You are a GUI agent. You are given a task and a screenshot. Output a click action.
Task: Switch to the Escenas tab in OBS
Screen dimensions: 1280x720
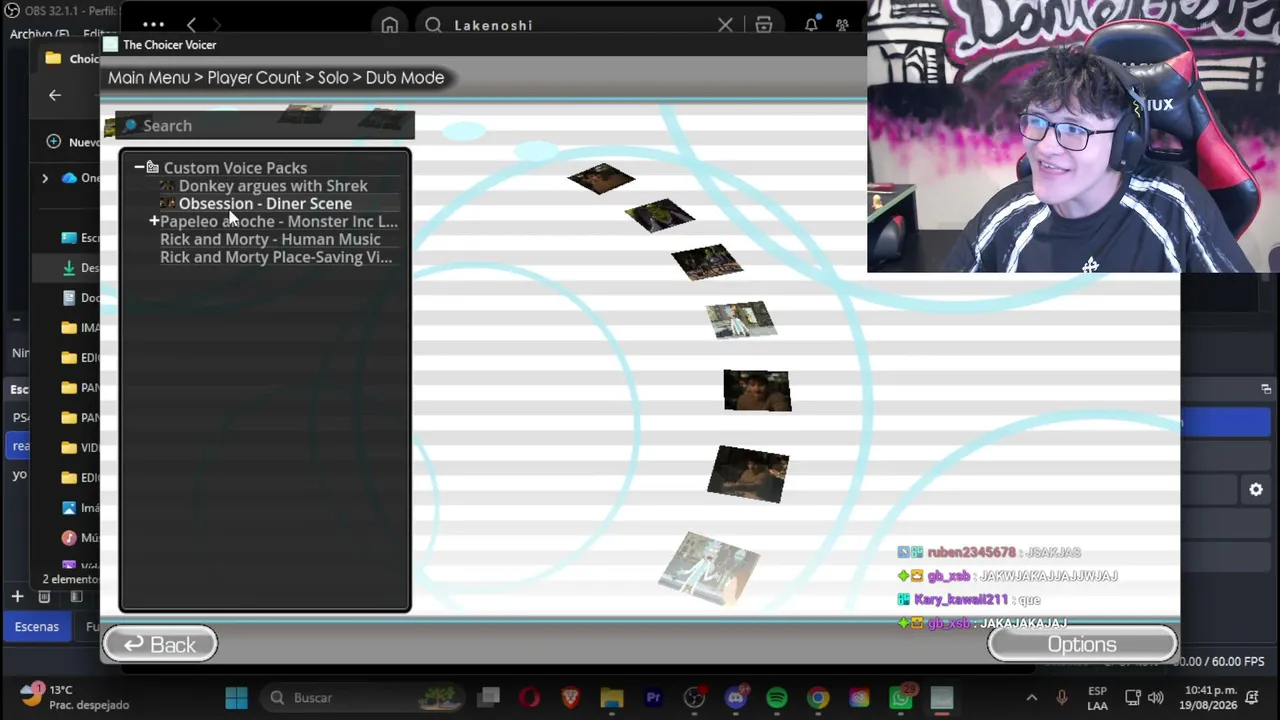37,627
